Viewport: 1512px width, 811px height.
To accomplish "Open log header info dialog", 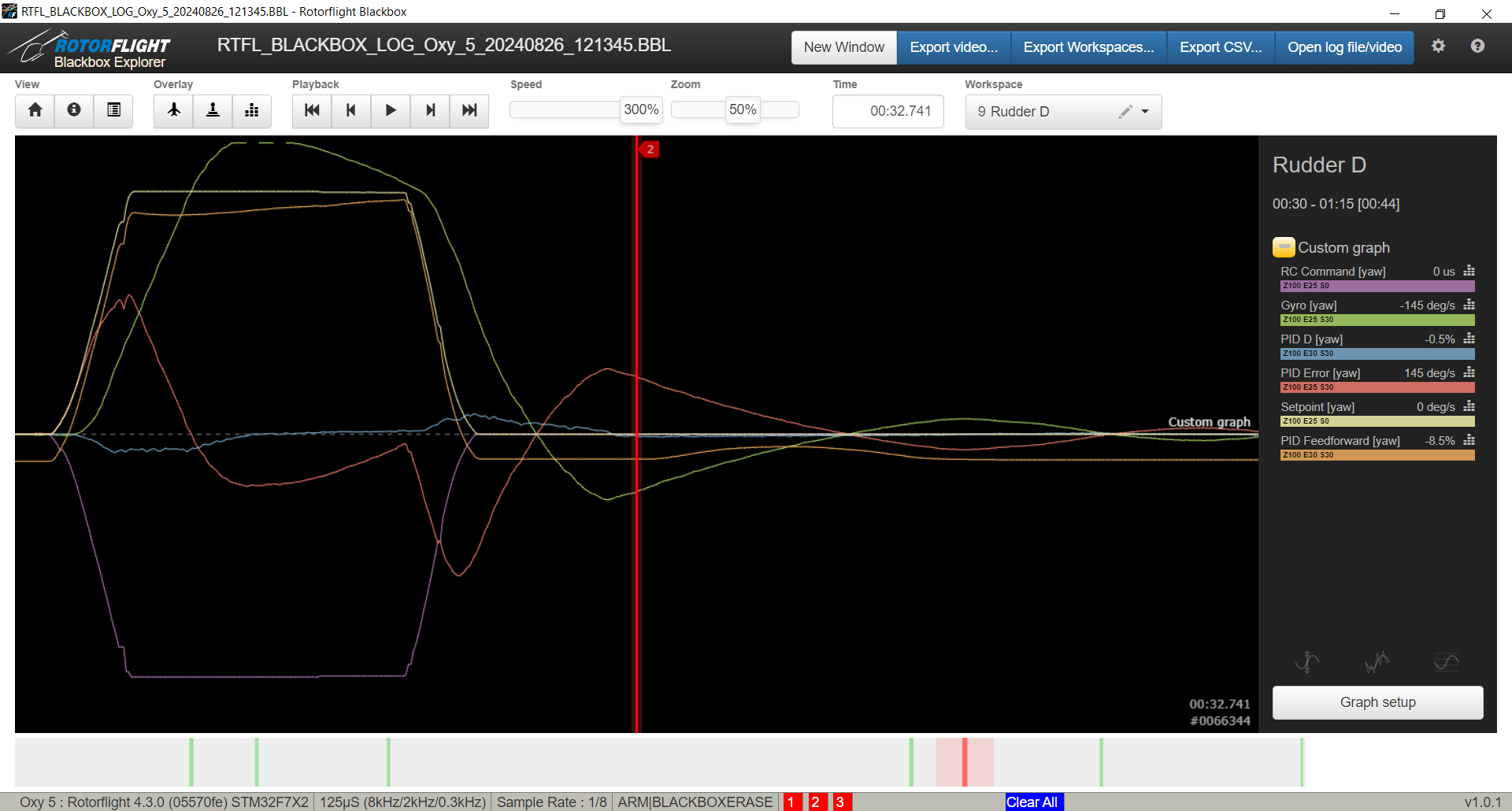I will [74, 110].
